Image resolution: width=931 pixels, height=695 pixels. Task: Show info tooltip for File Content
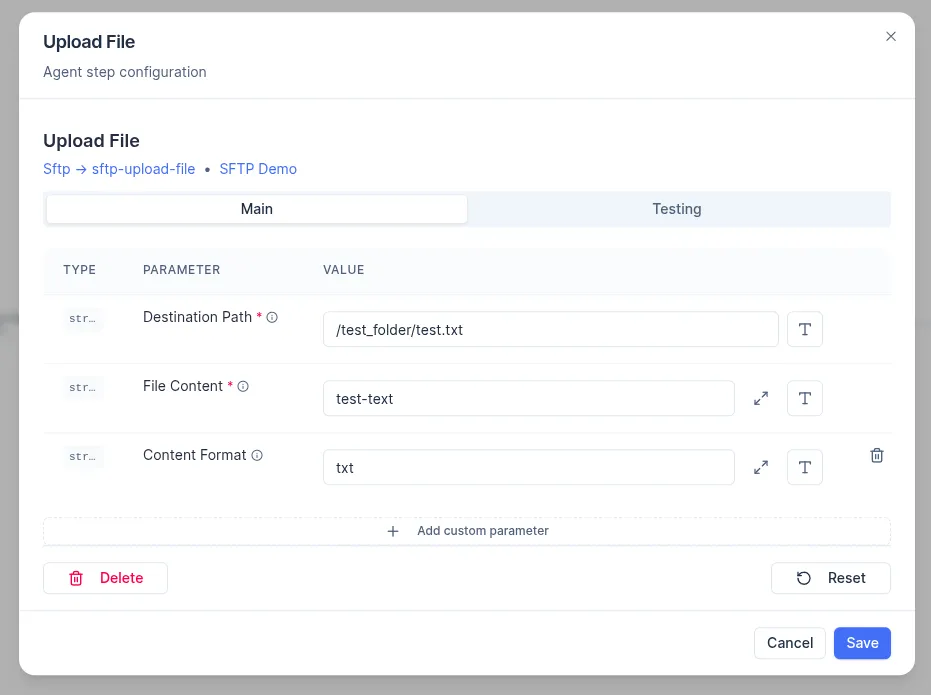click(243, 386)
